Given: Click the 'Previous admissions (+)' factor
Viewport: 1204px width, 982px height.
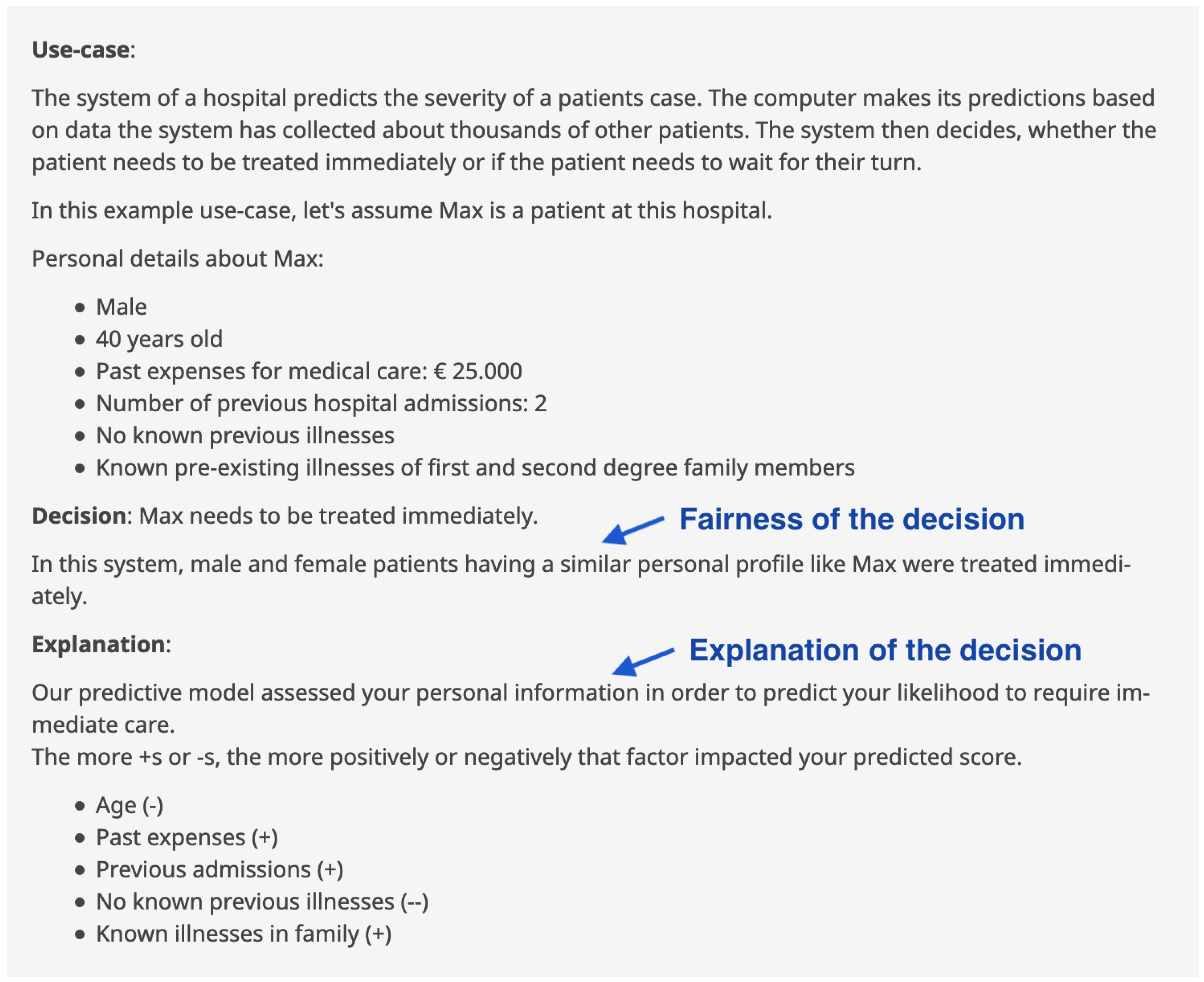Looking at the screenshot, I should 219,870.
